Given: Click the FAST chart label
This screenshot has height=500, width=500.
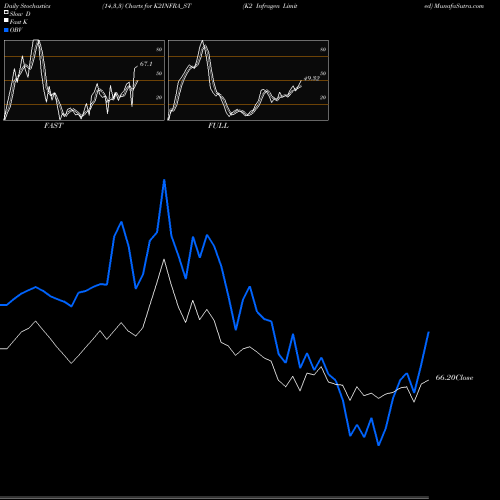Looking at the screenshot, I should coord(53,126).
